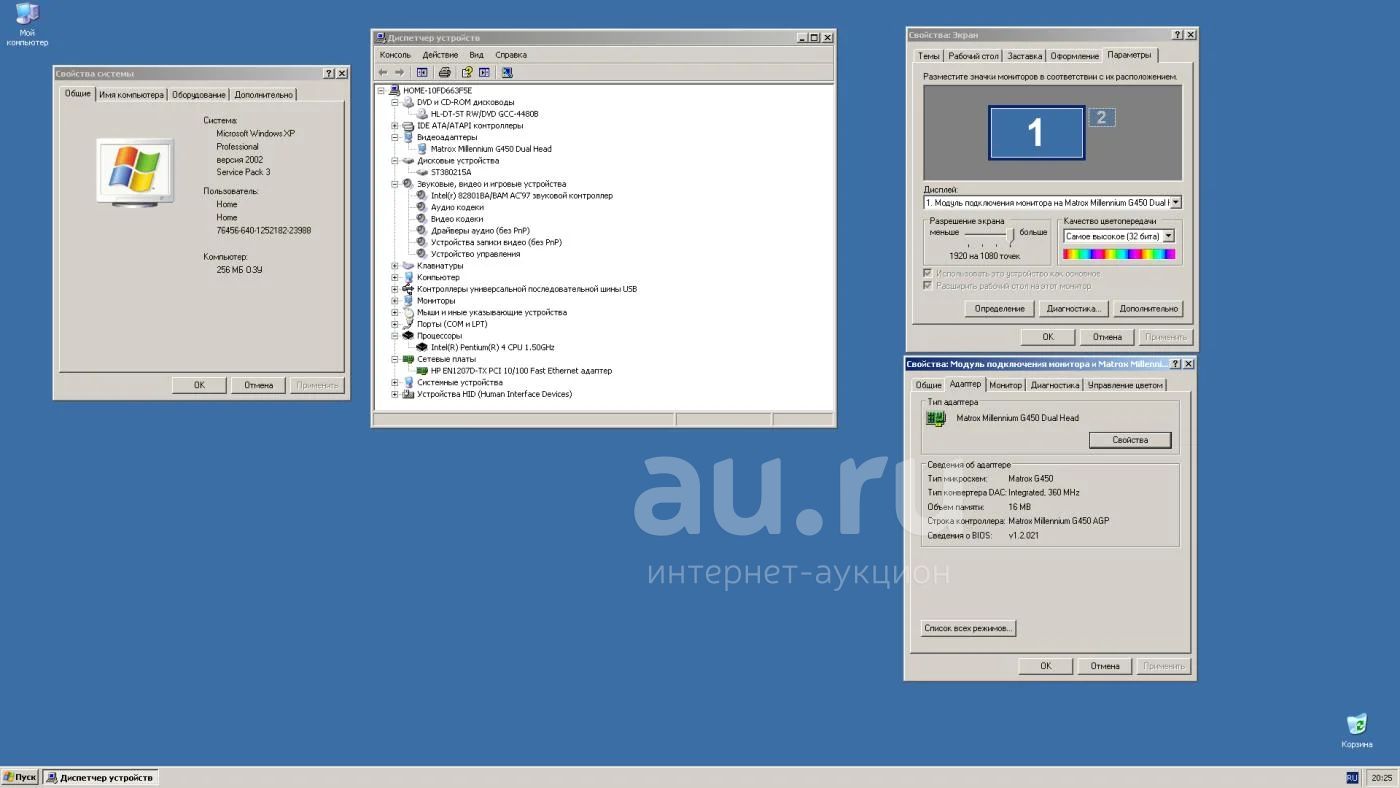Image resolution: width=1400 pixels, height=788 pixels.
Task: Click the Help question-mark toolbar icon
Action: pyautogui.click(x=467, y=72)
